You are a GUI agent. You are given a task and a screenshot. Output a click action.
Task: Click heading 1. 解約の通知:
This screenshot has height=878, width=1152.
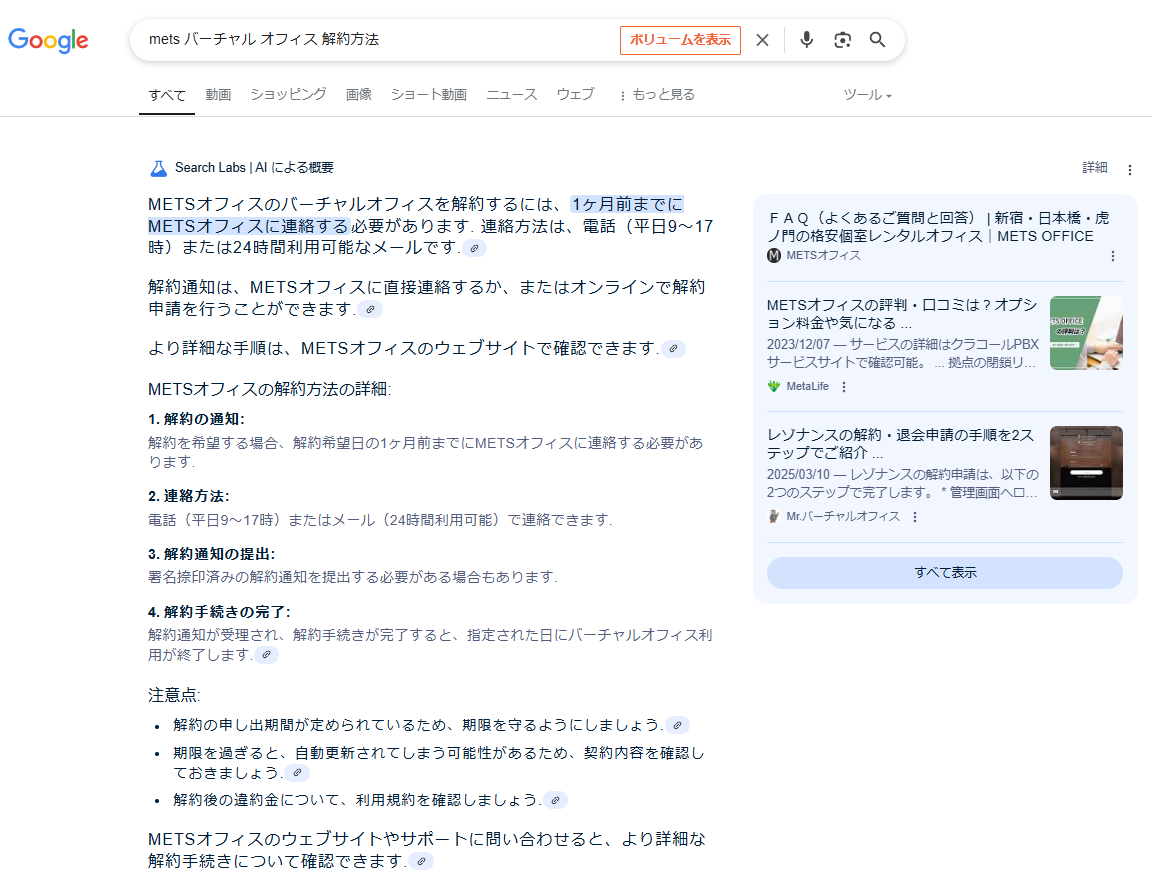click(x=196, y=419)
